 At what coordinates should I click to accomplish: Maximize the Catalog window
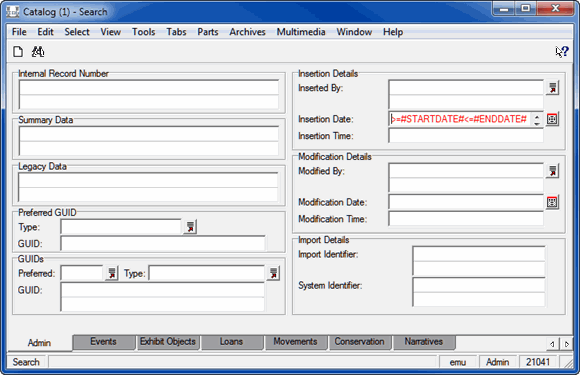coord(525,9)
